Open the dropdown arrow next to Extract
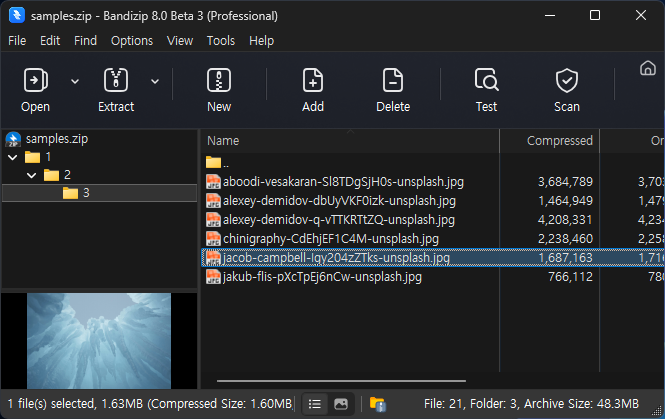Viewport: 665px width, 419px height. click(x=155, y=80)
